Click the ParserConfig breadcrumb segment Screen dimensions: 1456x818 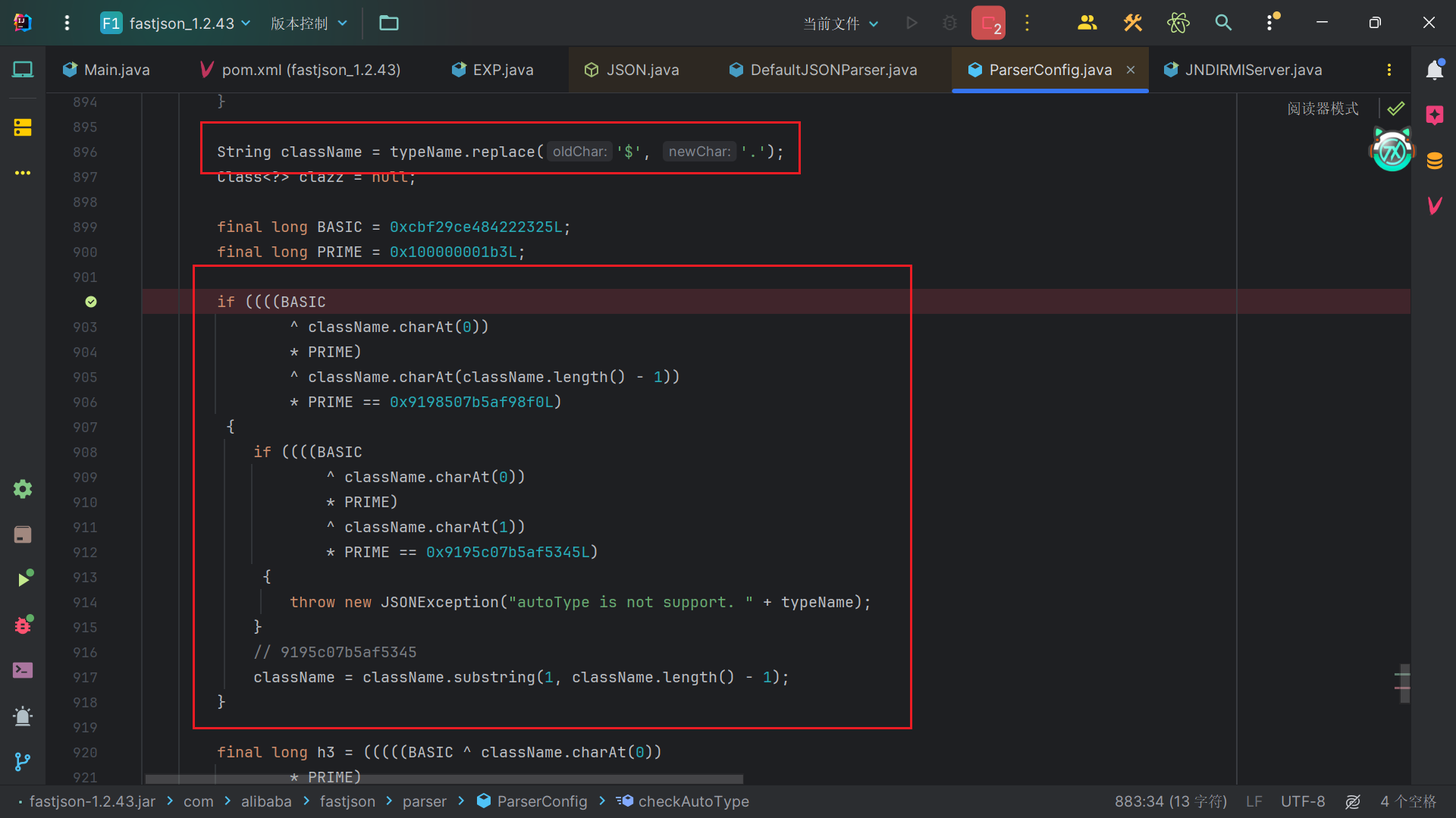click(x=532, y=801)
